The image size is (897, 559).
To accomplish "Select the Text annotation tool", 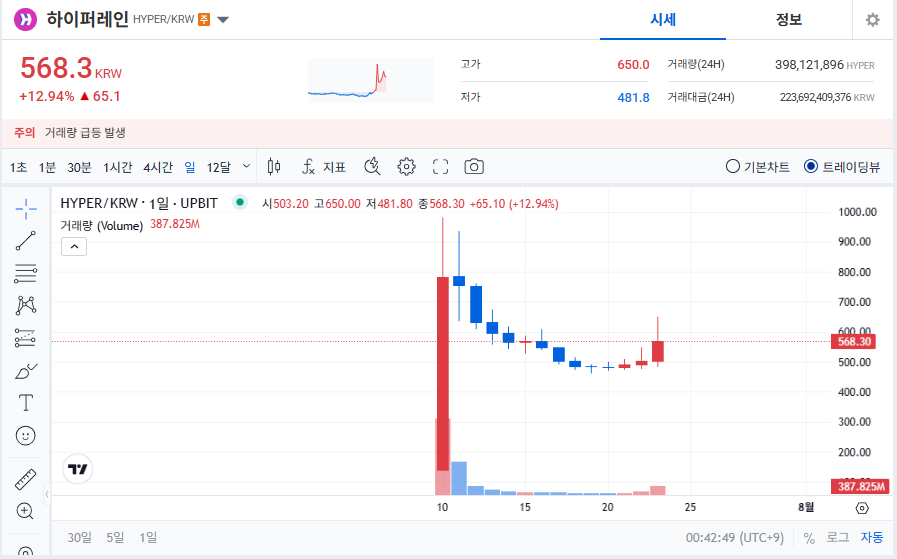I will point(26,403).
